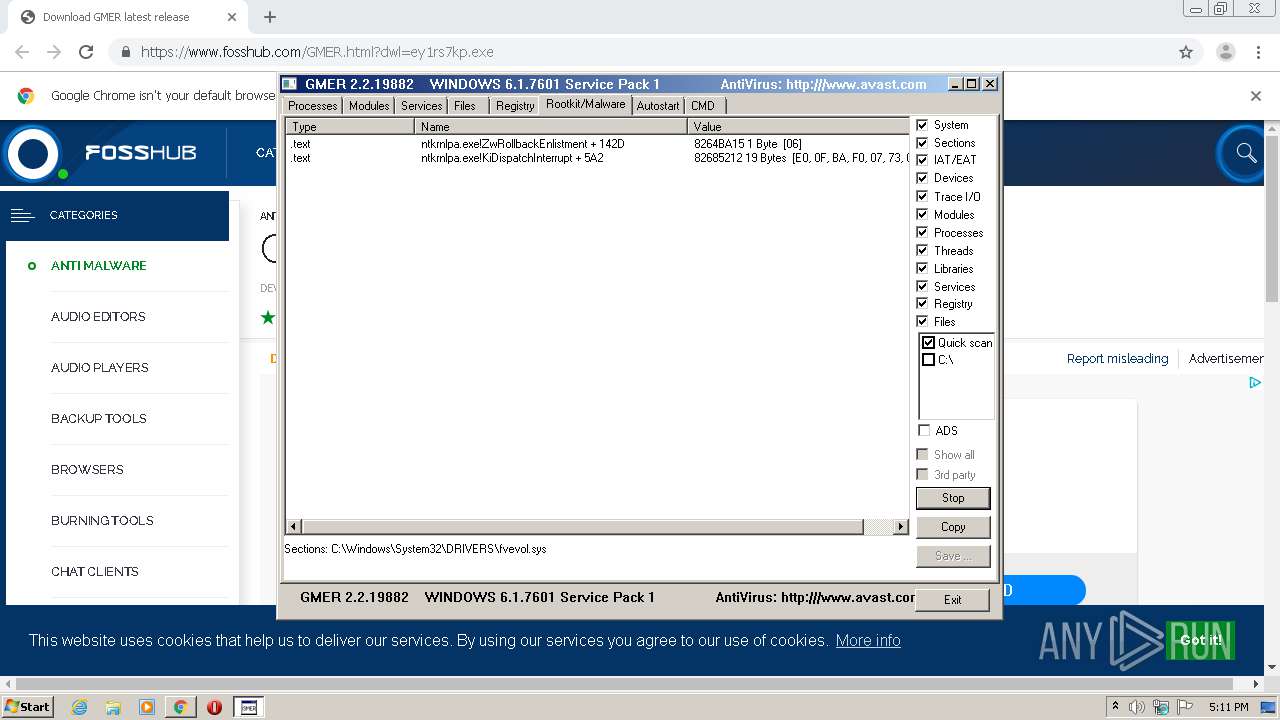Dismiss default browser notification bar
Image resolution: width=1280 pixels, height=720 pixels.
pos(1256,96)
